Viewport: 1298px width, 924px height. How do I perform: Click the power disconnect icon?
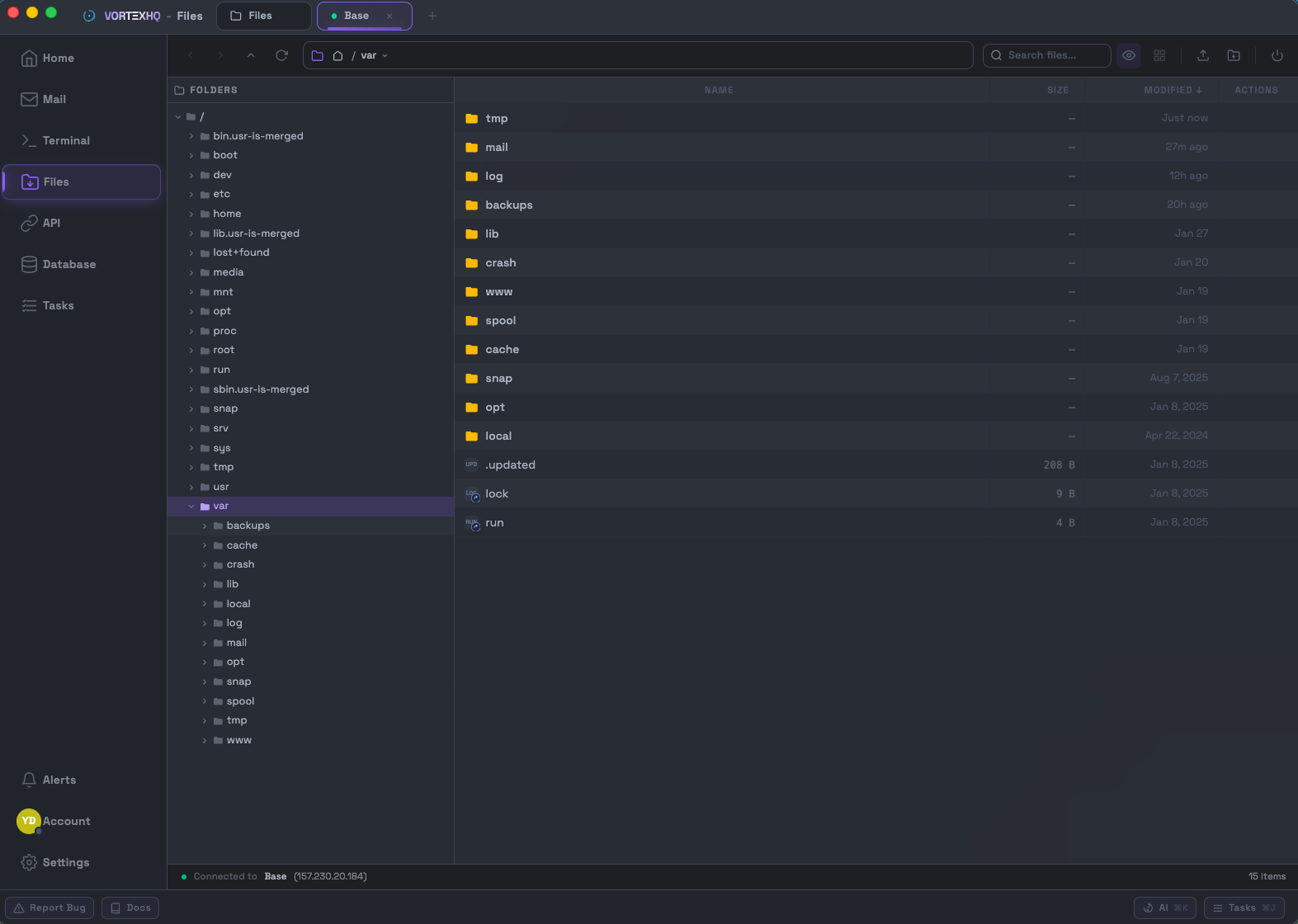1277,55
